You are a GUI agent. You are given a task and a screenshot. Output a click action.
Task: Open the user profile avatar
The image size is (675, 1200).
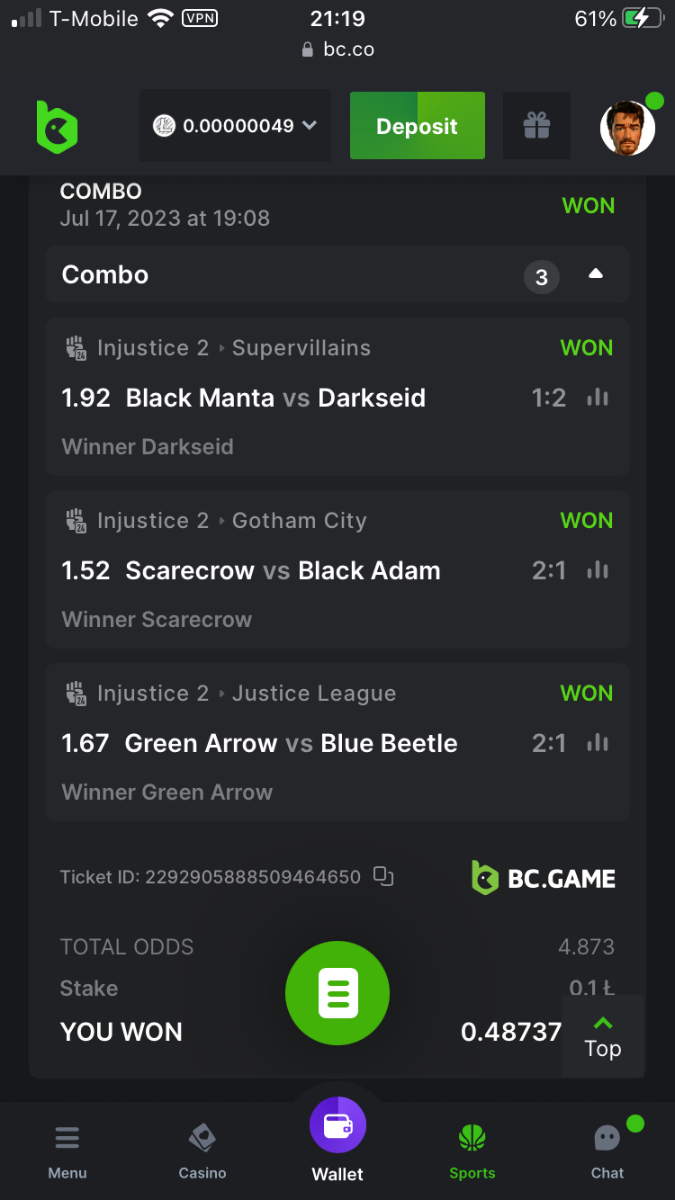[x=628, y=128]
